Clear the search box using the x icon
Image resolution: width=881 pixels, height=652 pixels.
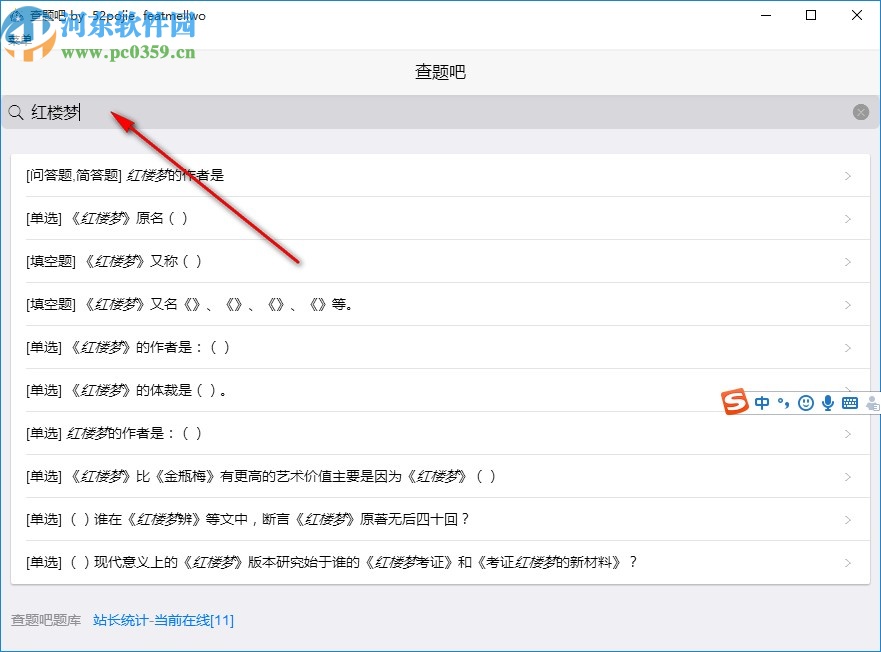[861, 112]
